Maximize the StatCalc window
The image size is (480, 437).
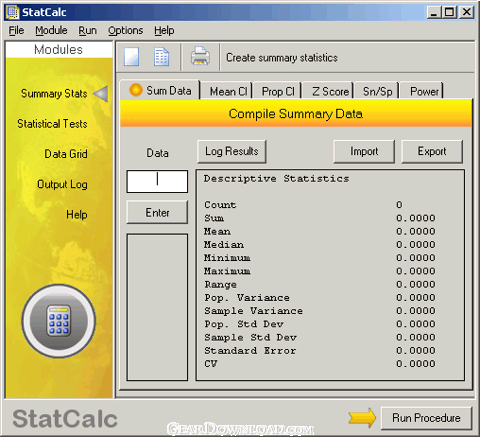pos(449,12)
